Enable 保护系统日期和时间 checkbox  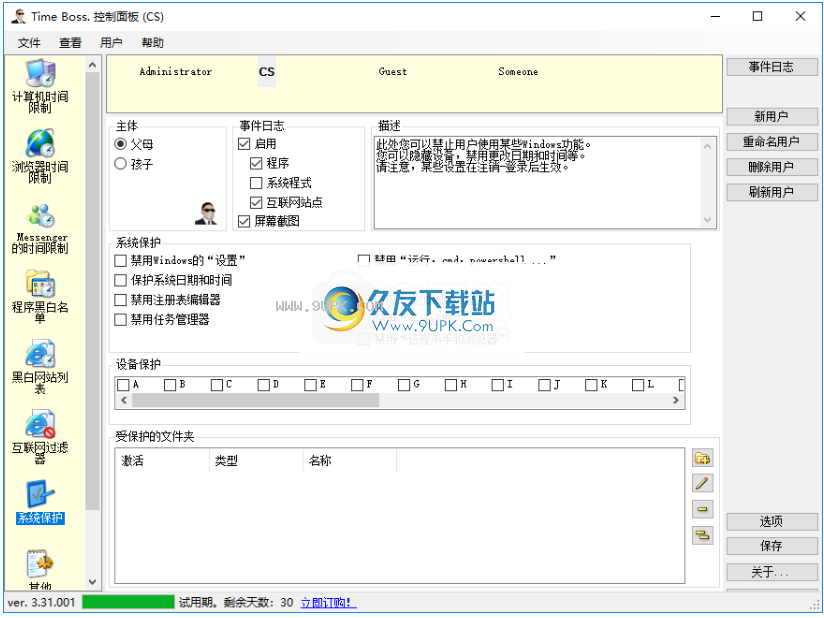[120, 280]
